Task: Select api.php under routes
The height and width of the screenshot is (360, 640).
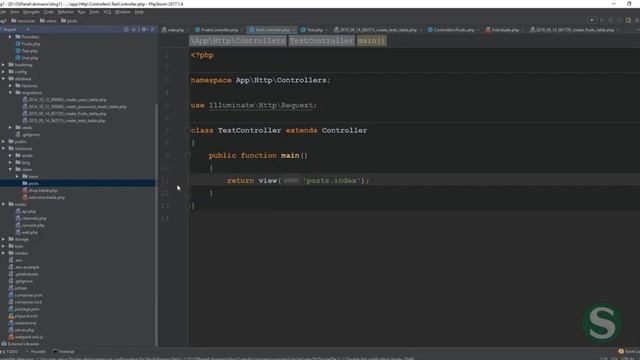Action: point(26,211)
